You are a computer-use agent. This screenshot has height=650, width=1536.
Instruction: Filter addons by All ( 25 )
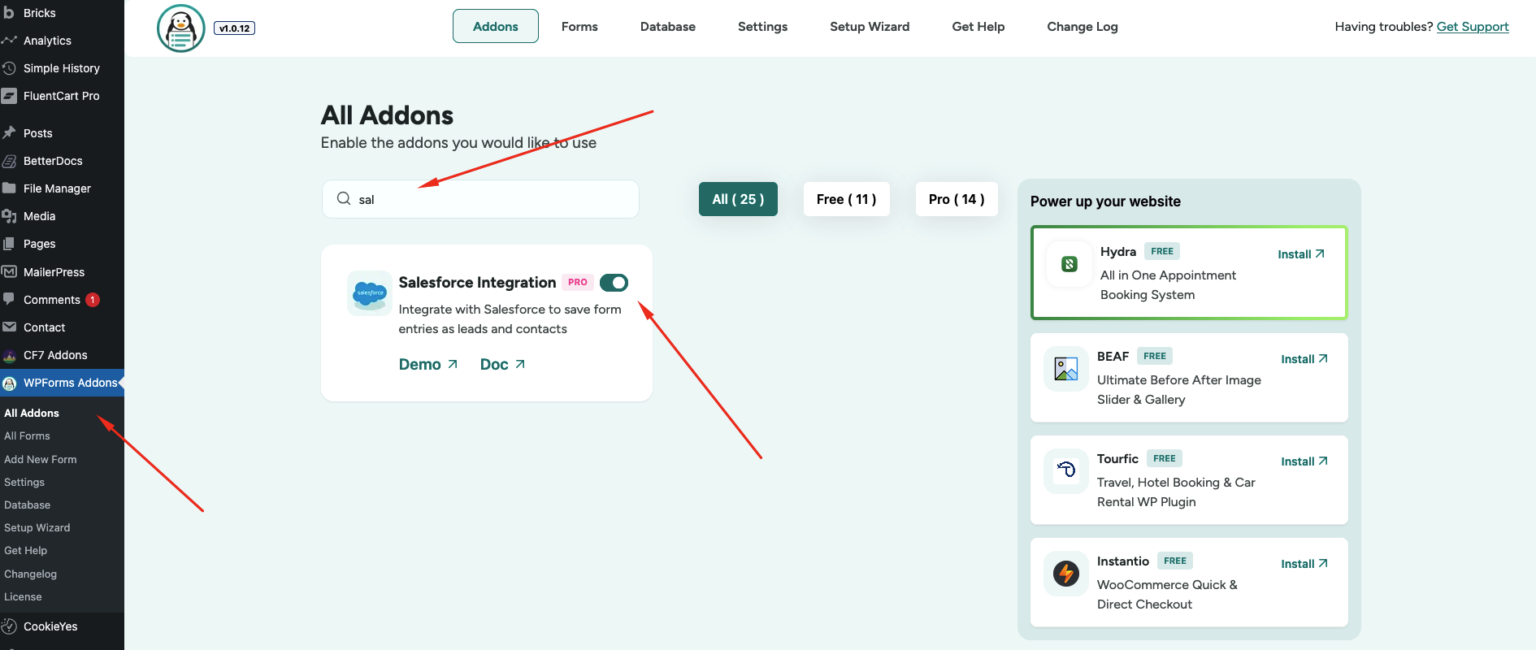738,199
